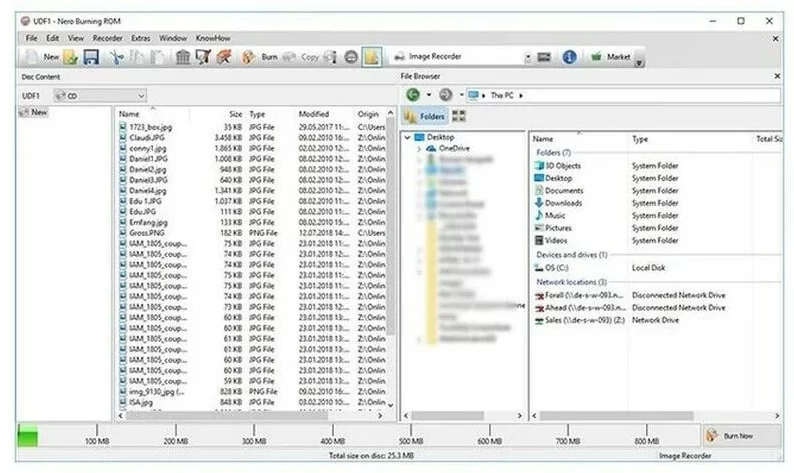Open the Edit menu
This screenshot has height=473, width=794.
click(x=52, y=38)
